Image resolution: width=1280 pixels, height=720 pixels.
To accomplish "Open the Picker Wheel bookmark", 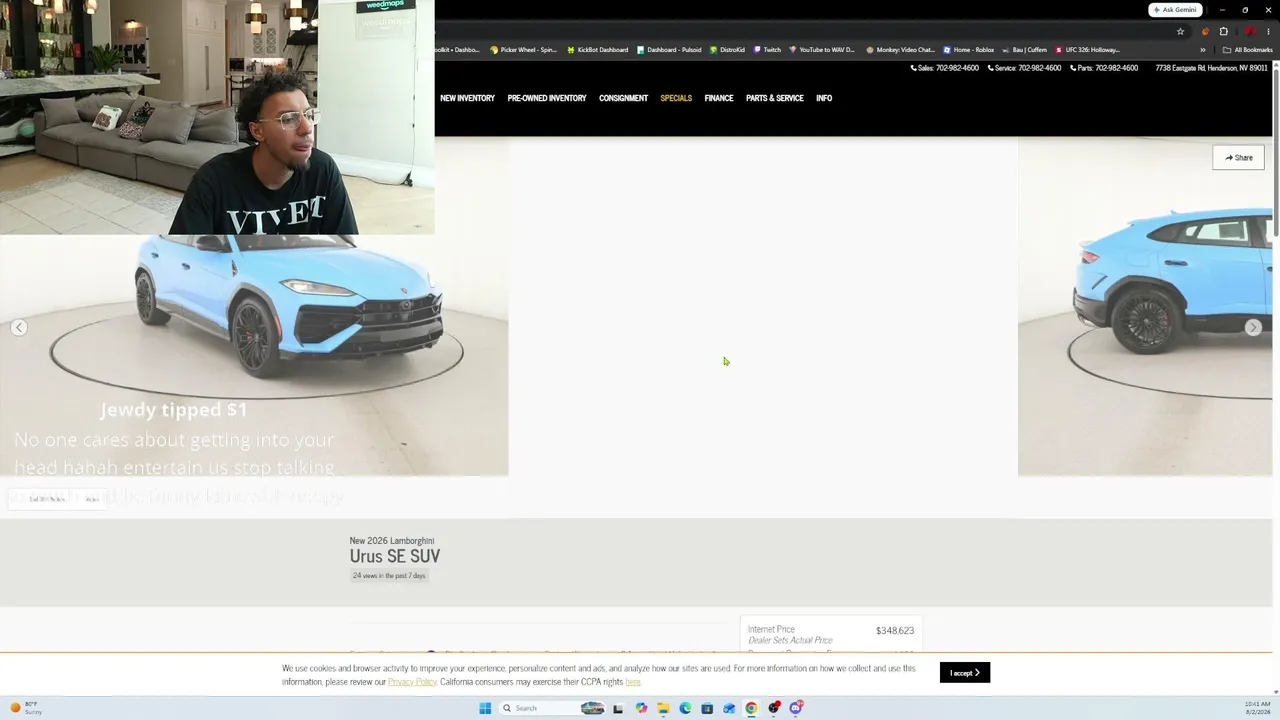I will click(523, 50).
